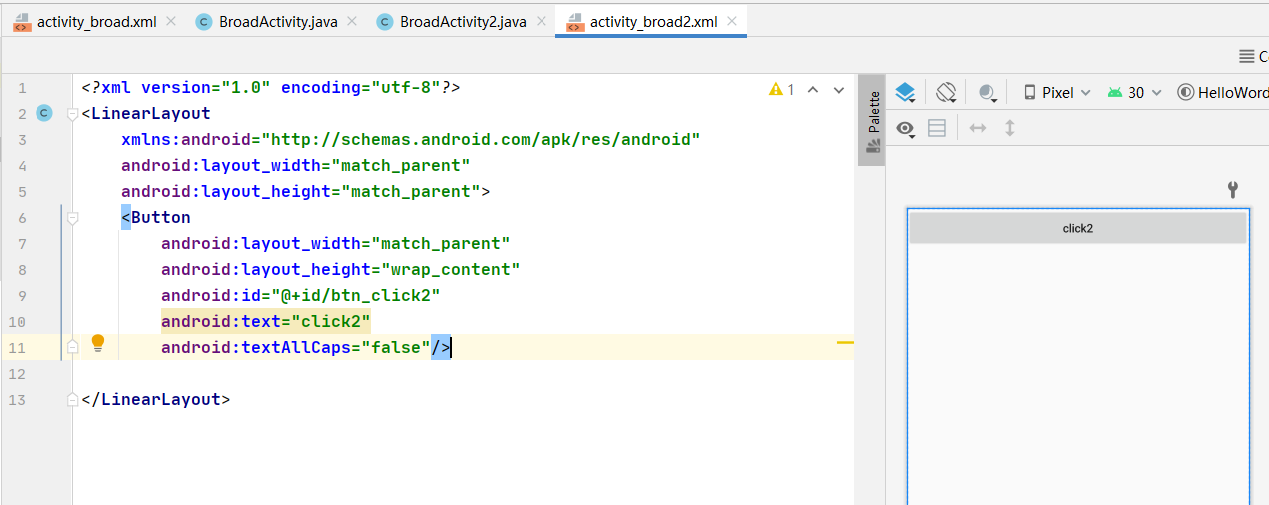Open the HelloWord theme selector
1269x505 pixels.
pos(1224,93)
